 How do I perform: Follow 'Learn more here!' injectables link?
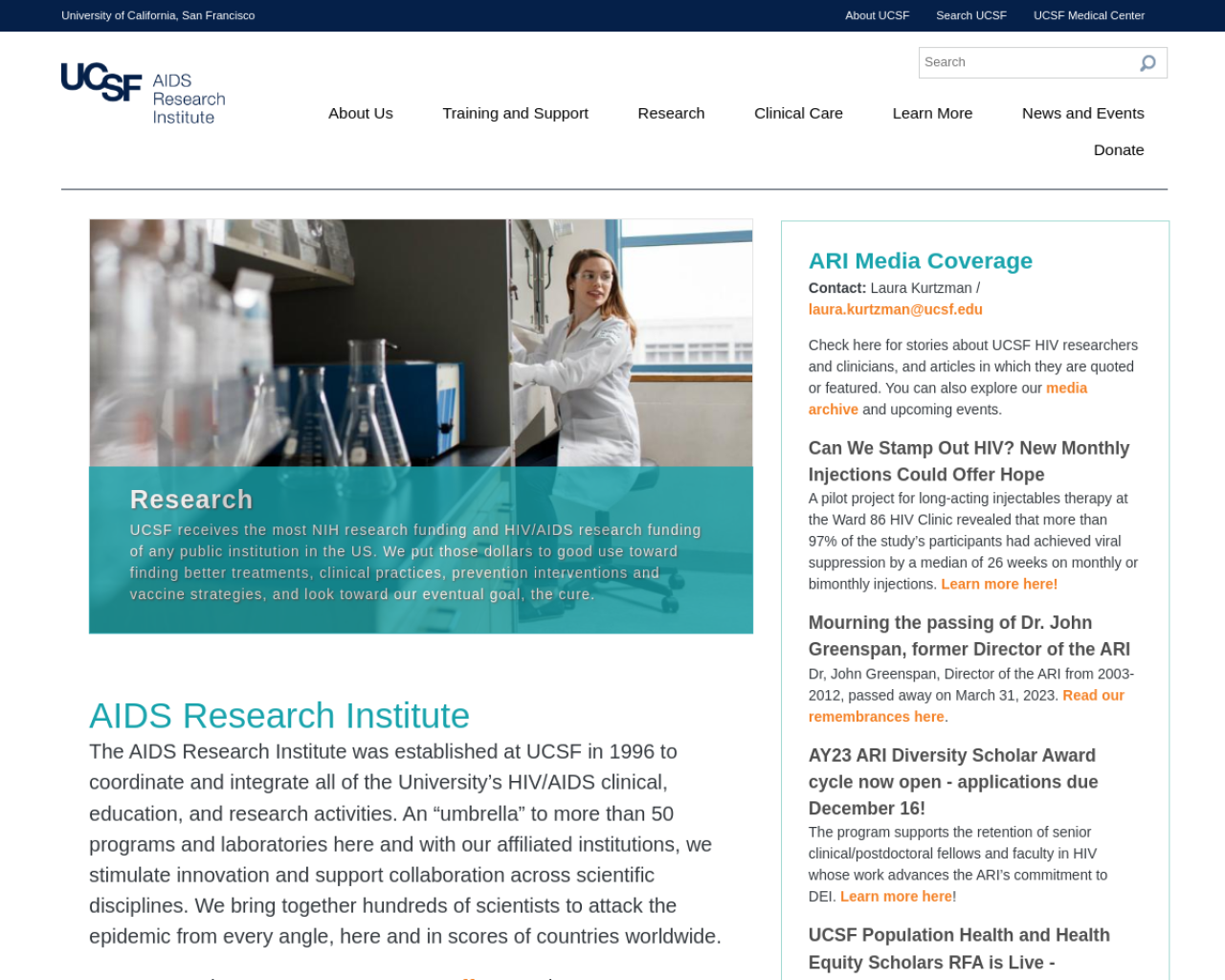tap(999, 584)
